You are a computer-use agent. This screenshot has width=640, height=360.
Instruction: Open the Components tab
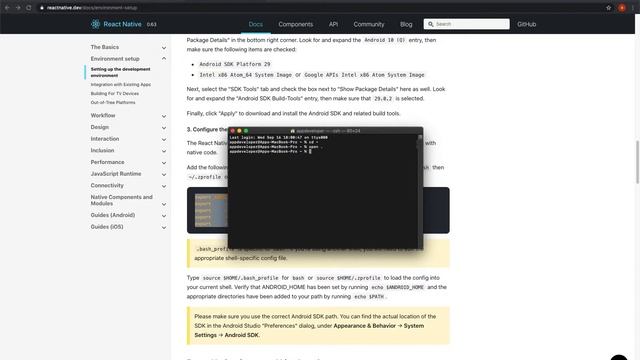[296, 24]
